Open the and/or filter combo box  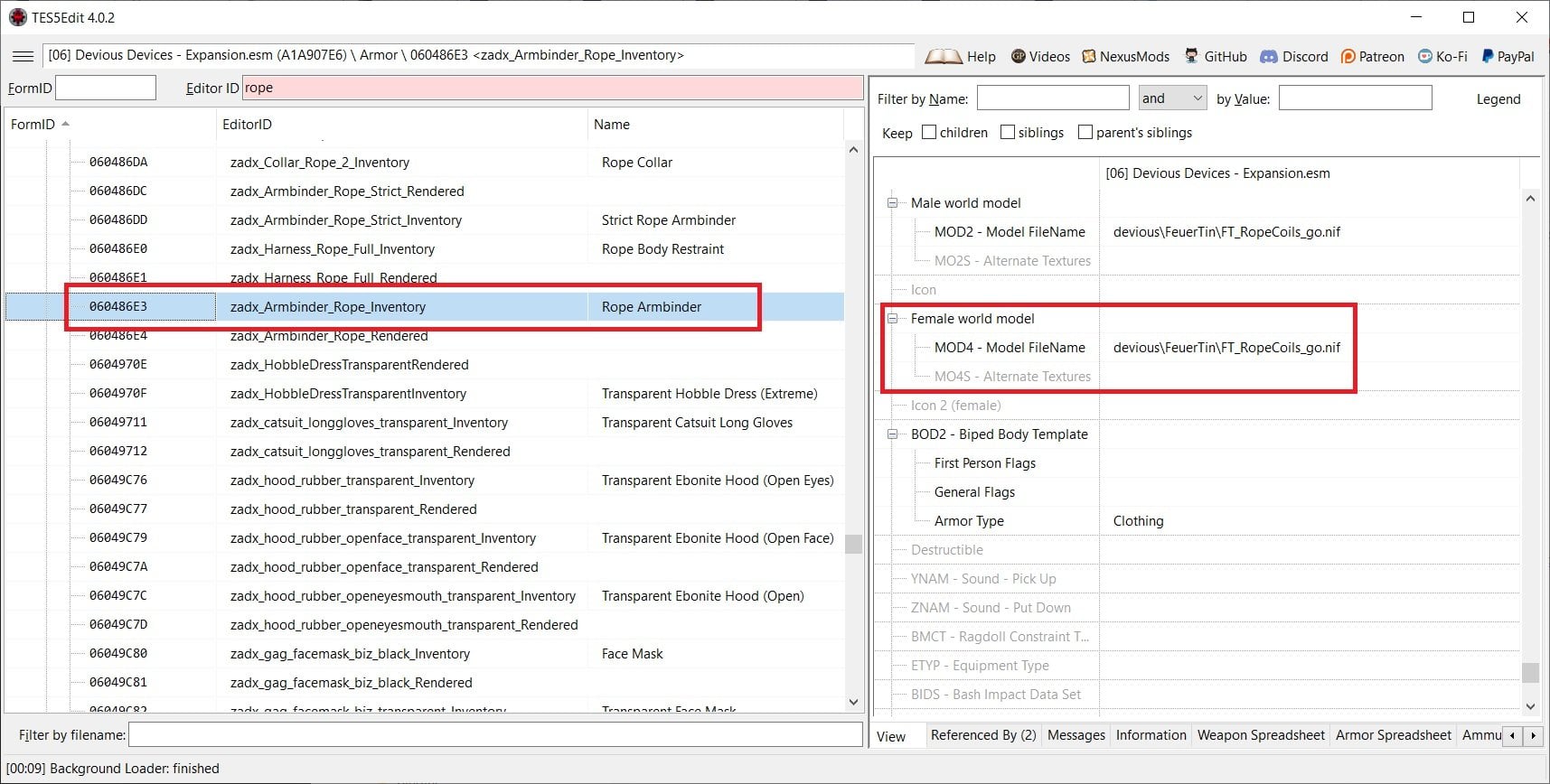[1171, 98]
